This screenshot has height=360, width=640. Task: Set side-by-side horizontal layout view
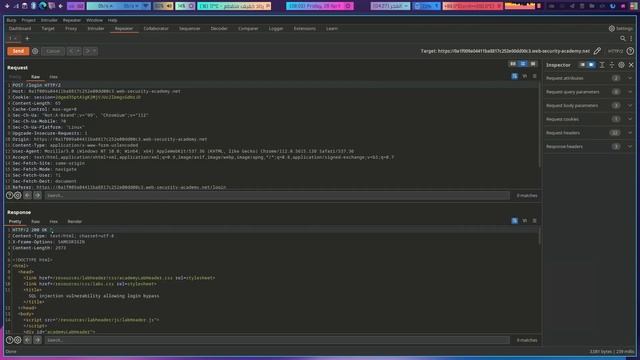tap(513, 64)
